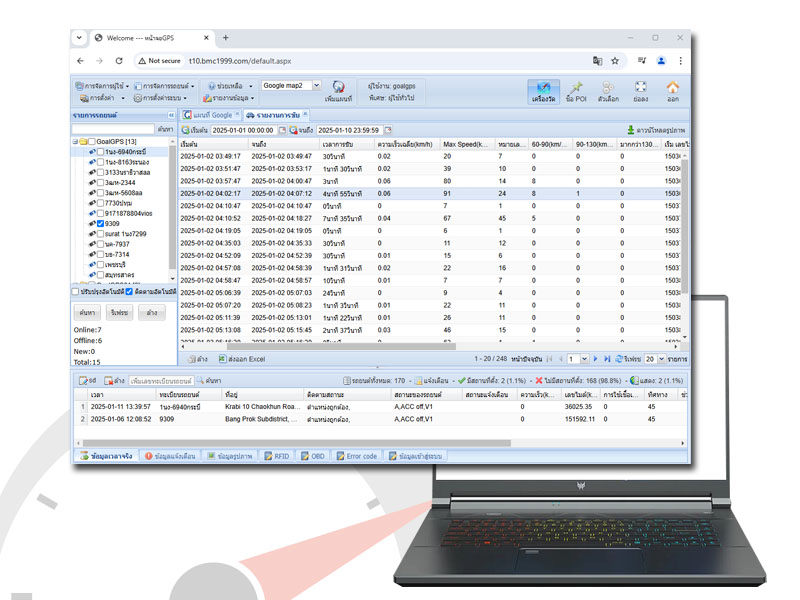Open end date calendar picker icon
The height and width of the screenshot is (600, 800).
tap(388, 130)
